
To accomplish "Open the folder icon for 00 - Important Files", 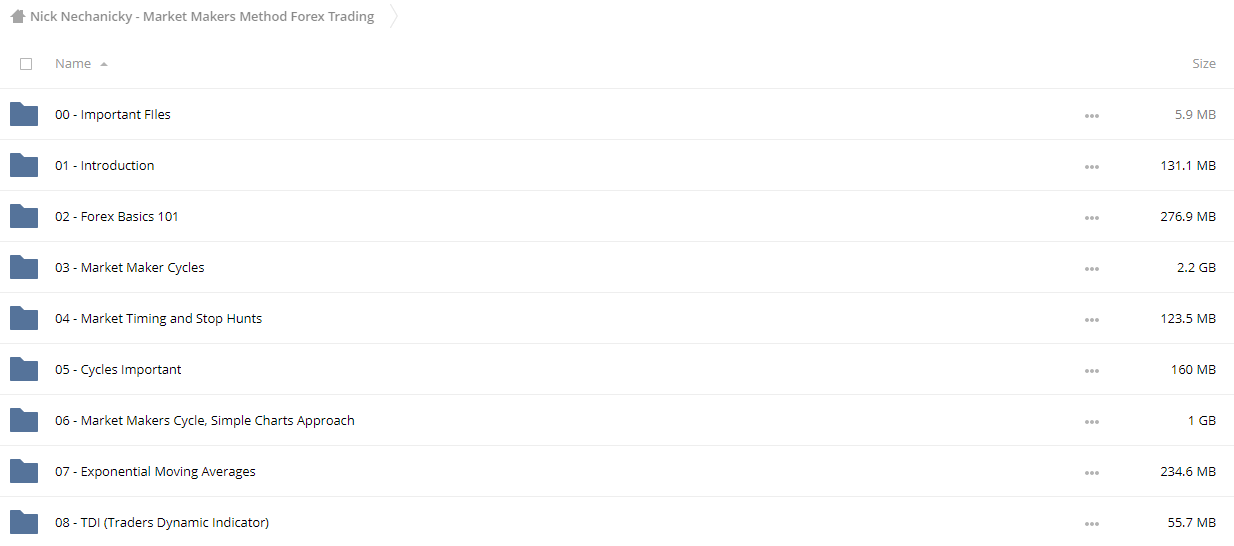I will point(24,114).
